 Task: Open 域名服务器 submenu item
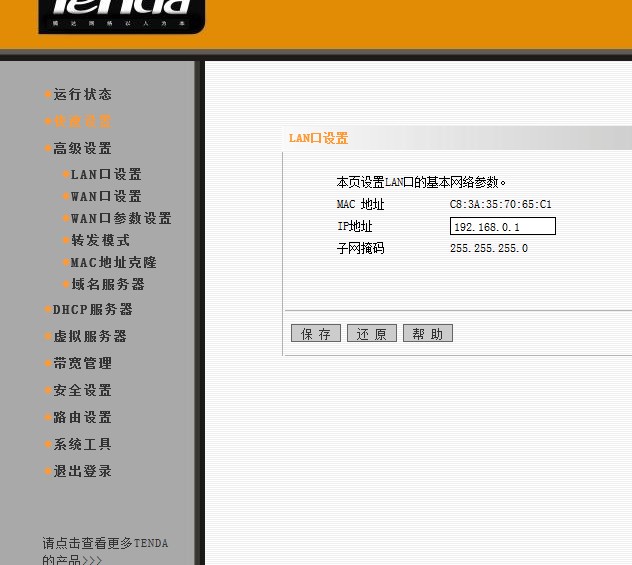pos(108,284)
